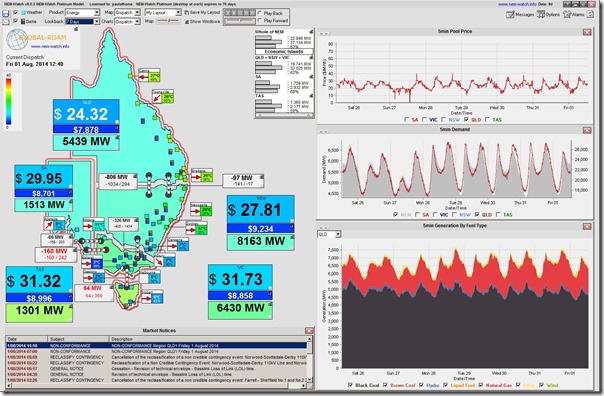Screen dimensions: 604x396
Task: Open the QLD region dropdown in generation chart
Action: tap(329, 234)
